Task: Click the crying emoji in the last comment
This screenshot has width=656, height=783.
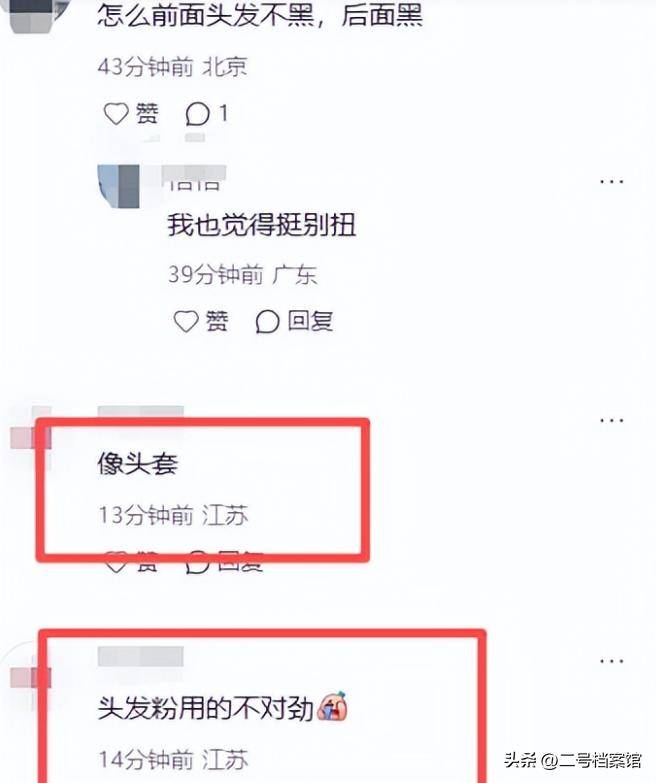Action: pos(333,706)
